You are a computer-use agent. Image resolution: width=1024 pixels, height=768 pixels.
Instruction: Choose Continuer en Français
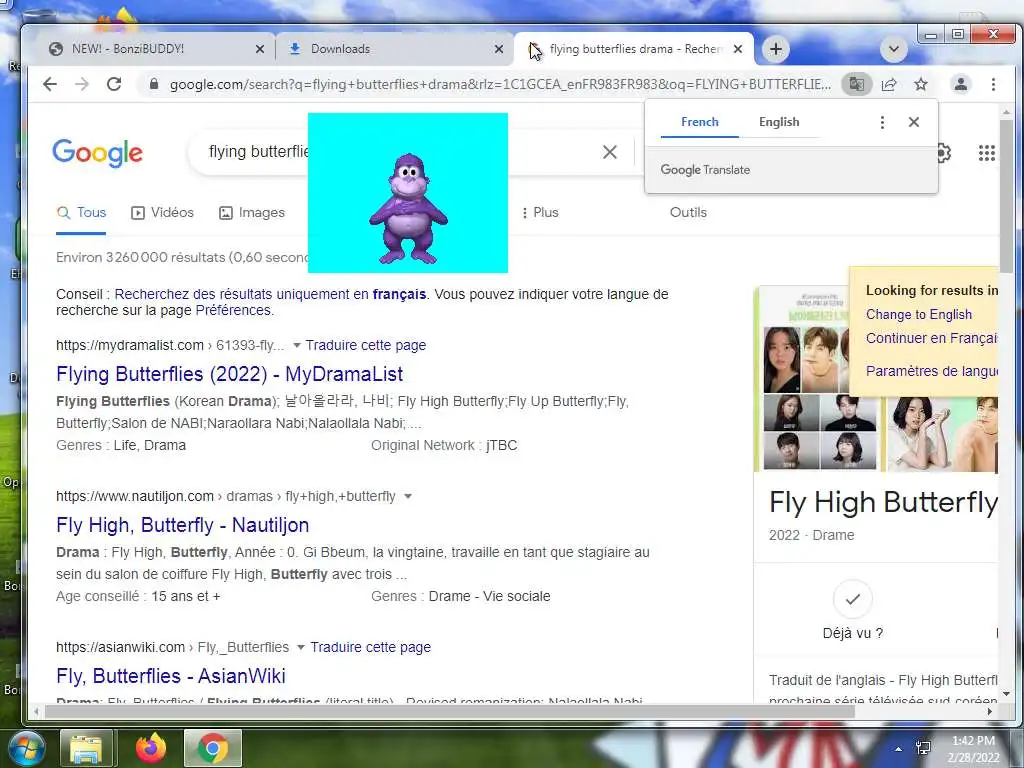click(931, 338)
